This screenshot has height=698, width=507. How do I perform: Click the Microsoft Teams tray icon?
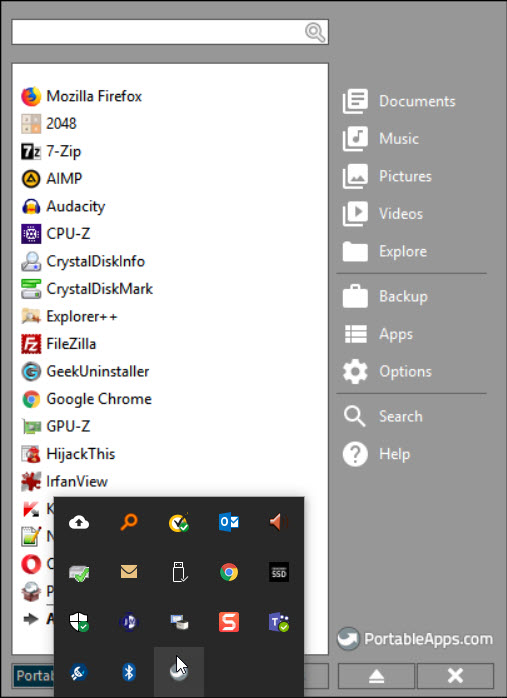pyautogui.click(x=279, y=622)
